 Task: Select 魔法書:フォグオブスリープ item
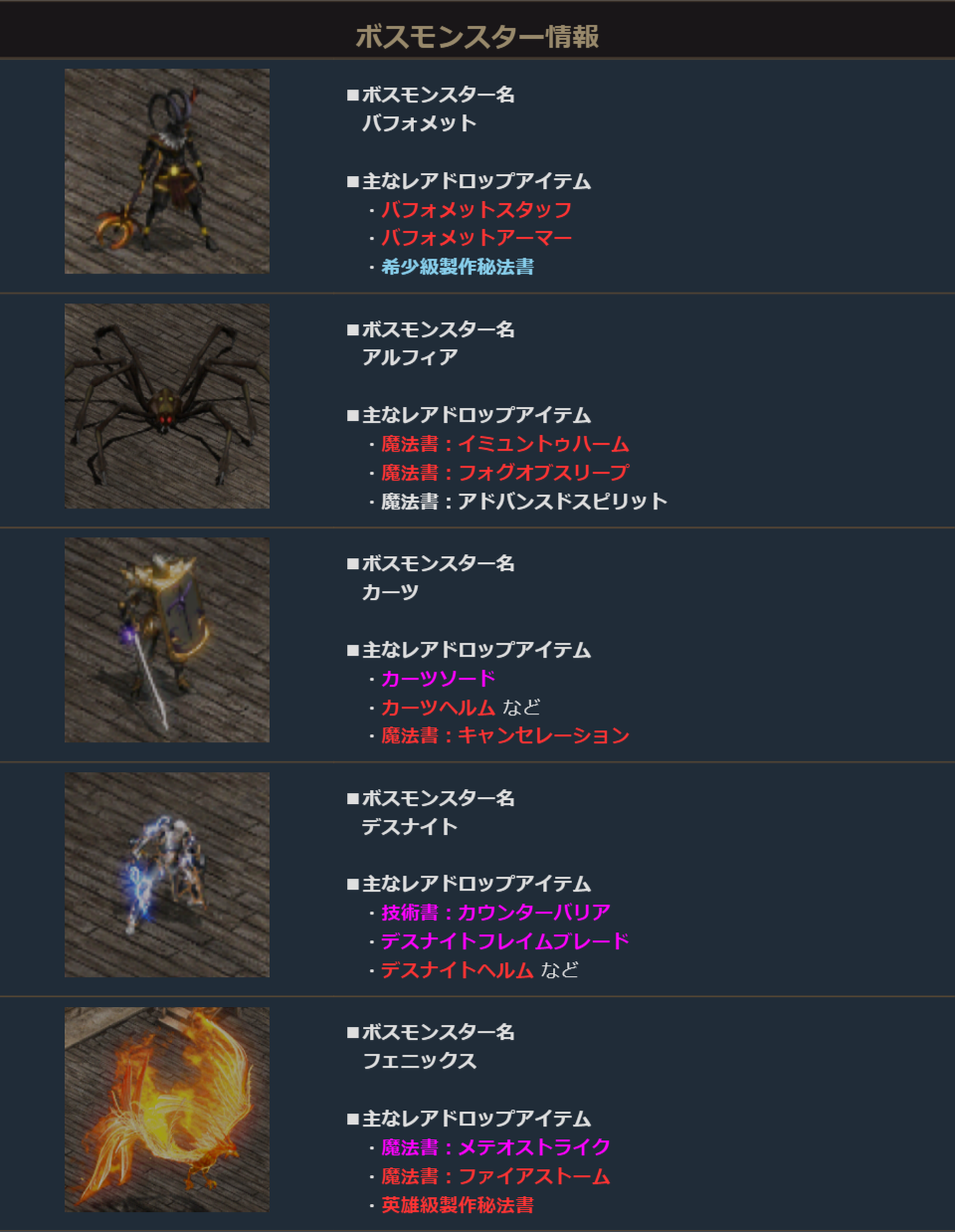(505, 473)
